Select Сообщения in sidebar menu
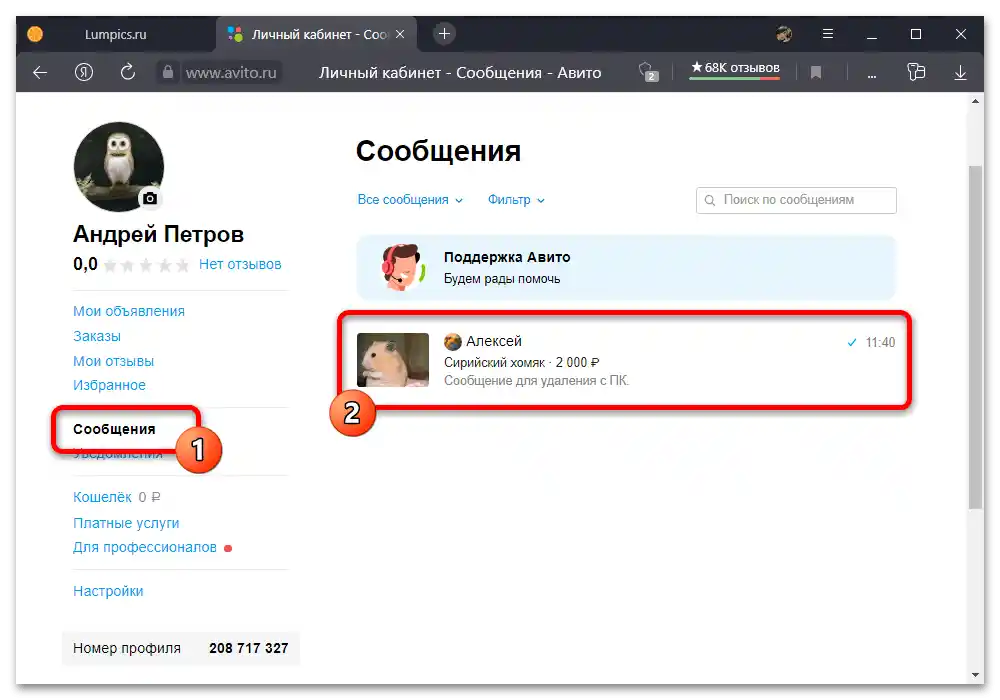The height and width of the screenshot is (700, 1000). pyautogui.click(x=114, y=429)
